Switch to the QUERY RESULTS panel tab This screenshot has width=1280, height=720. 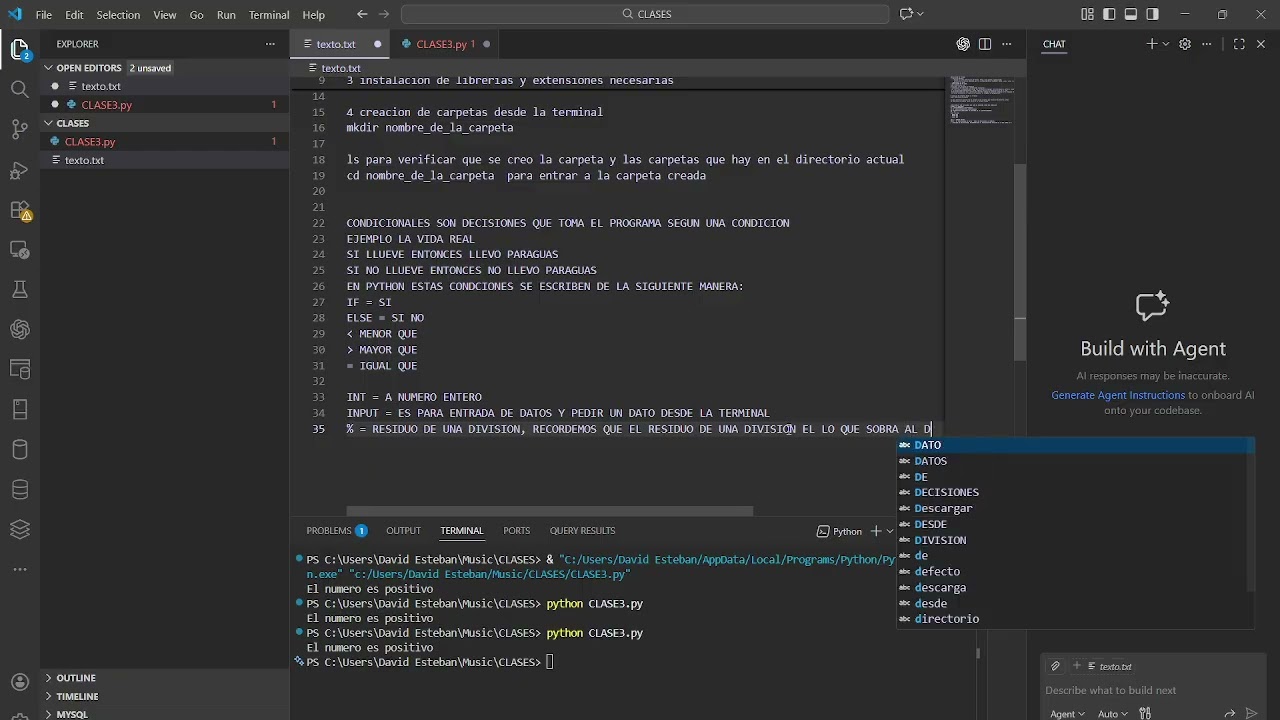click(582, 531)
